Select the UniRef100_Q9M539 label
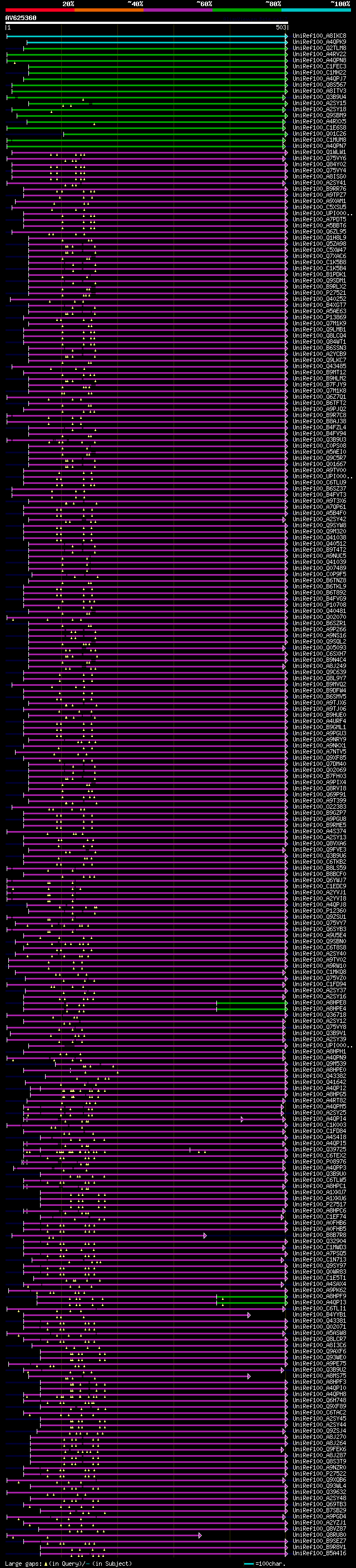The image size is (356, 1568). click(319, 1064)
